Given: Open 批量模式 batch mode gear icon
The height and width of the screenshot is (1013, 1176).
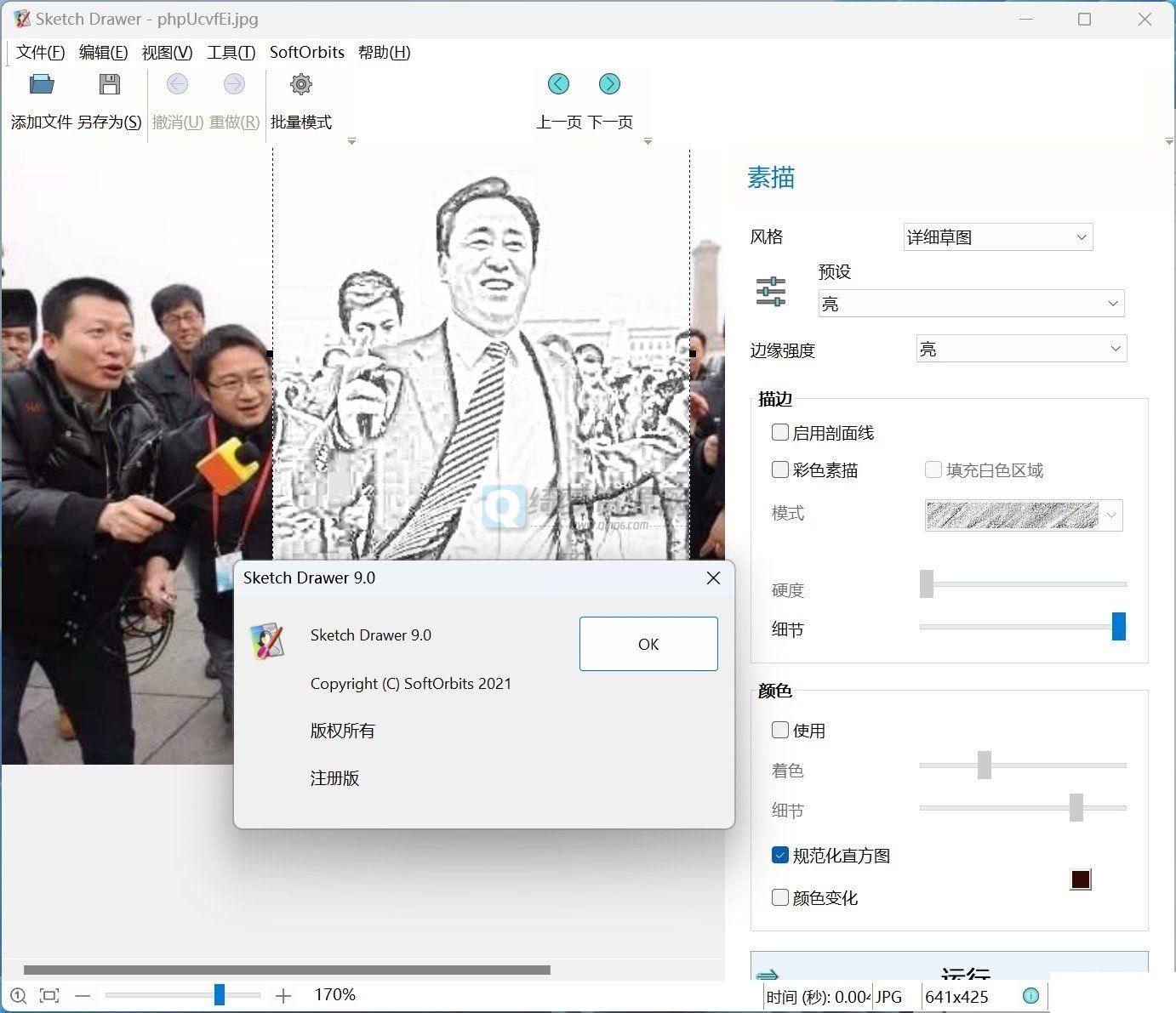Looking at the screenshot, I should point(301,83).
